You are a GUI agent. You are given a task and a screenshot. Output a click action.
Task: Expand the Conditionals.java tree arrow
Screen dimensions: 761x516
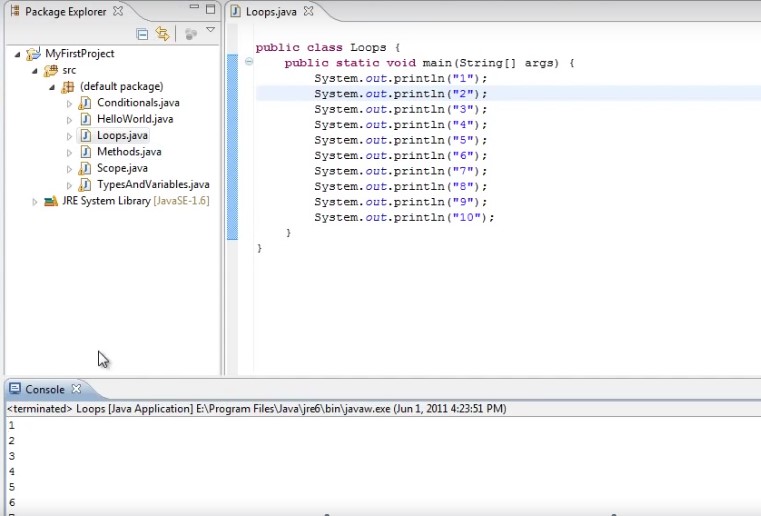click(x=69, y=103)
